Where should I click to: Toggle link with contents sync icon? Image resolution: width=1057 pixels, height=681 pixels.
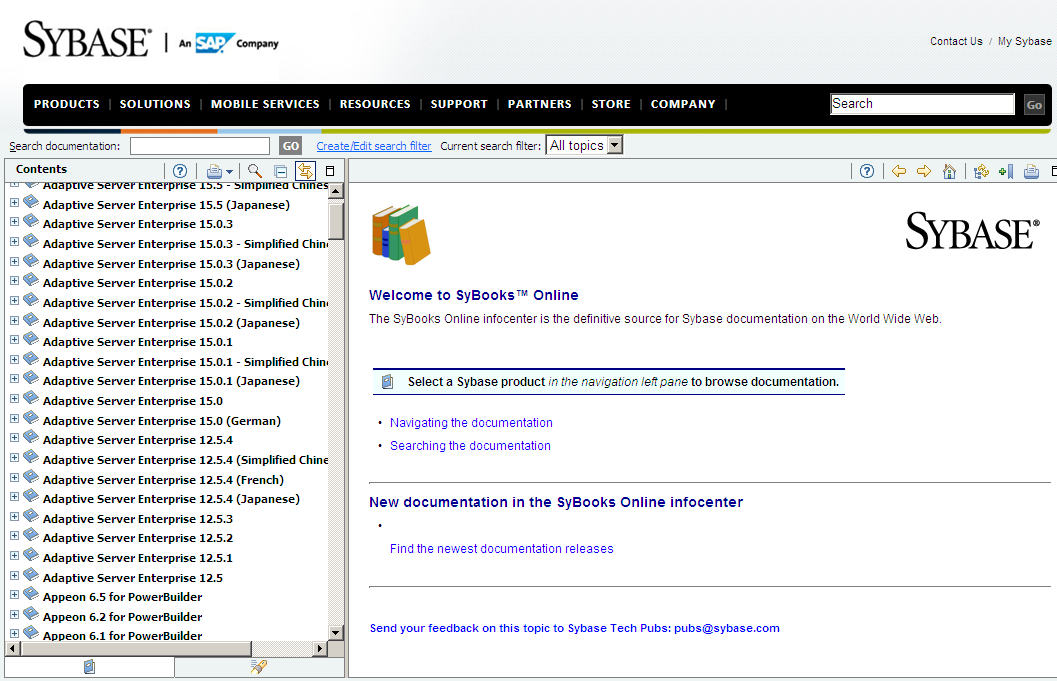[x=305, y=171]
